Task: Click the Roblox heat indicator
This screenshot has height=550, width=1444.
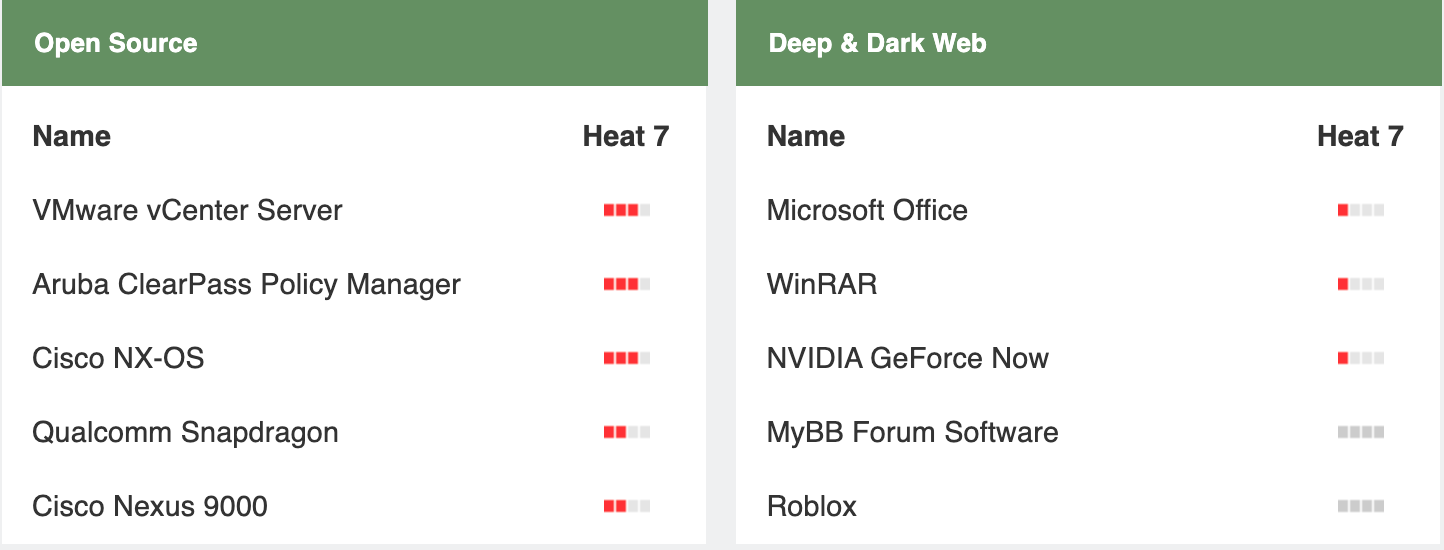Action: (x=1361, y=507)
